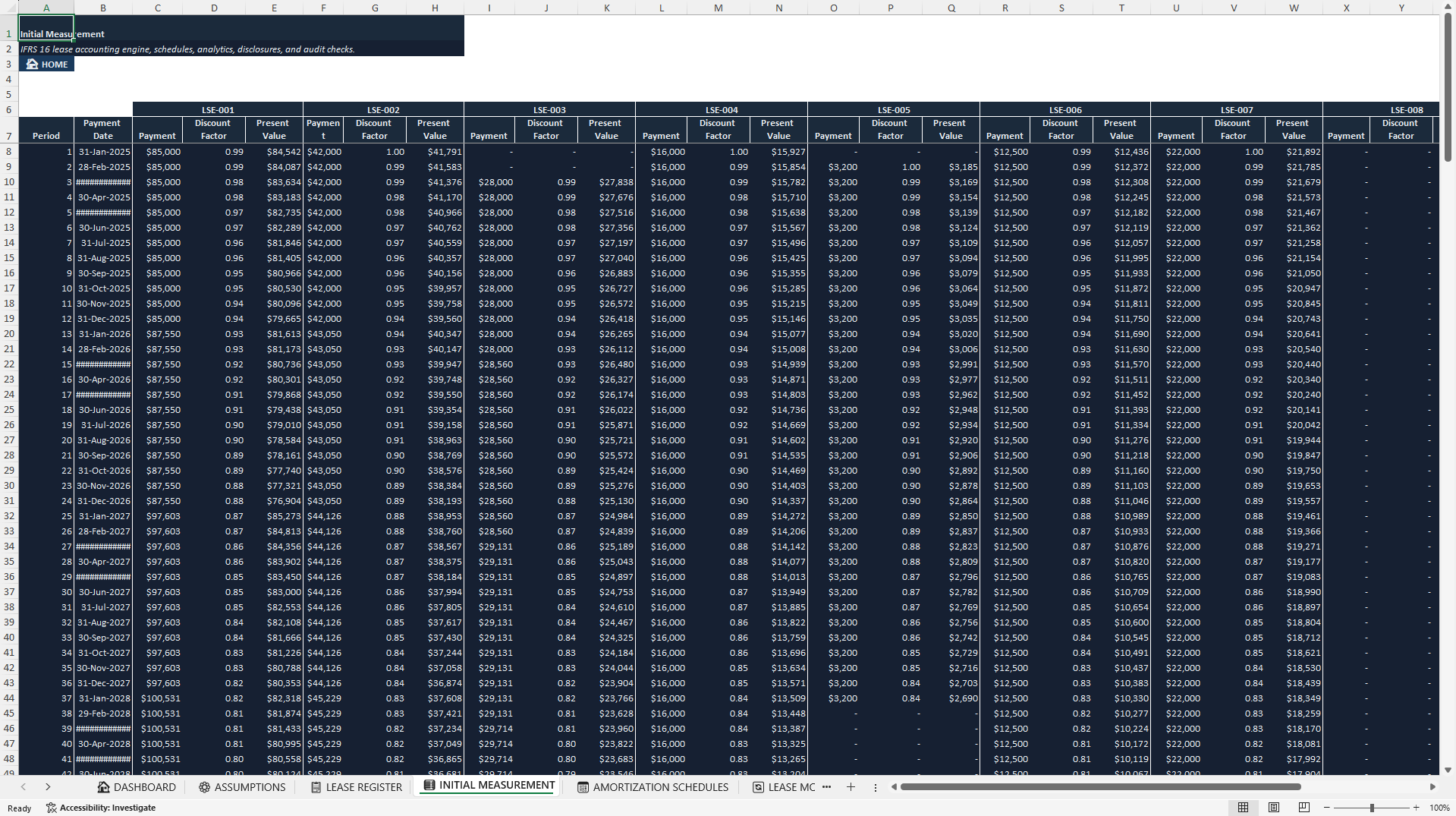Screen dimensions: 1456x816
Task: Select column A header
Action: coord(46,8)
